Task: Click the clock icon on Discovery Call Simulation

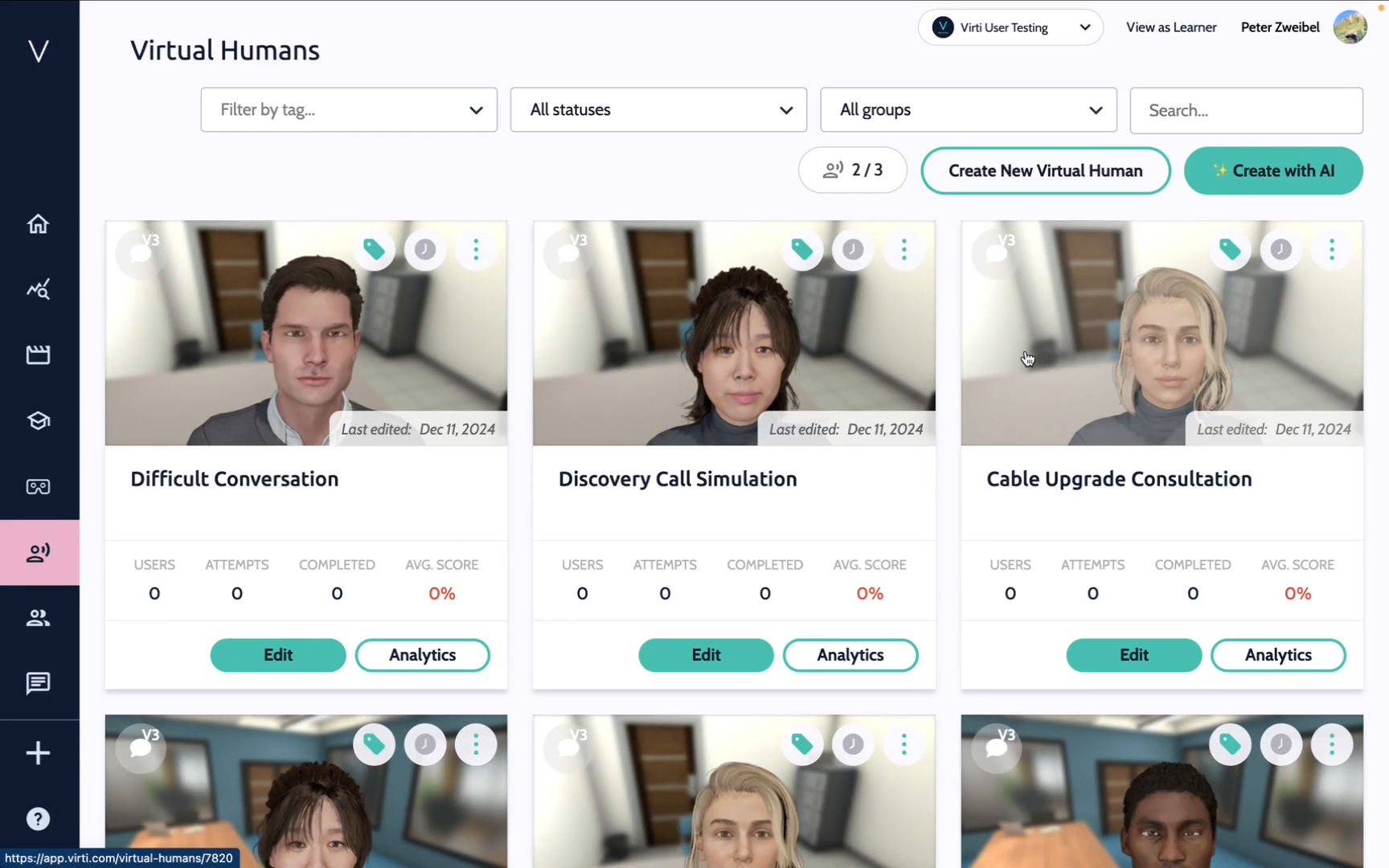Action: coord(853,250)
